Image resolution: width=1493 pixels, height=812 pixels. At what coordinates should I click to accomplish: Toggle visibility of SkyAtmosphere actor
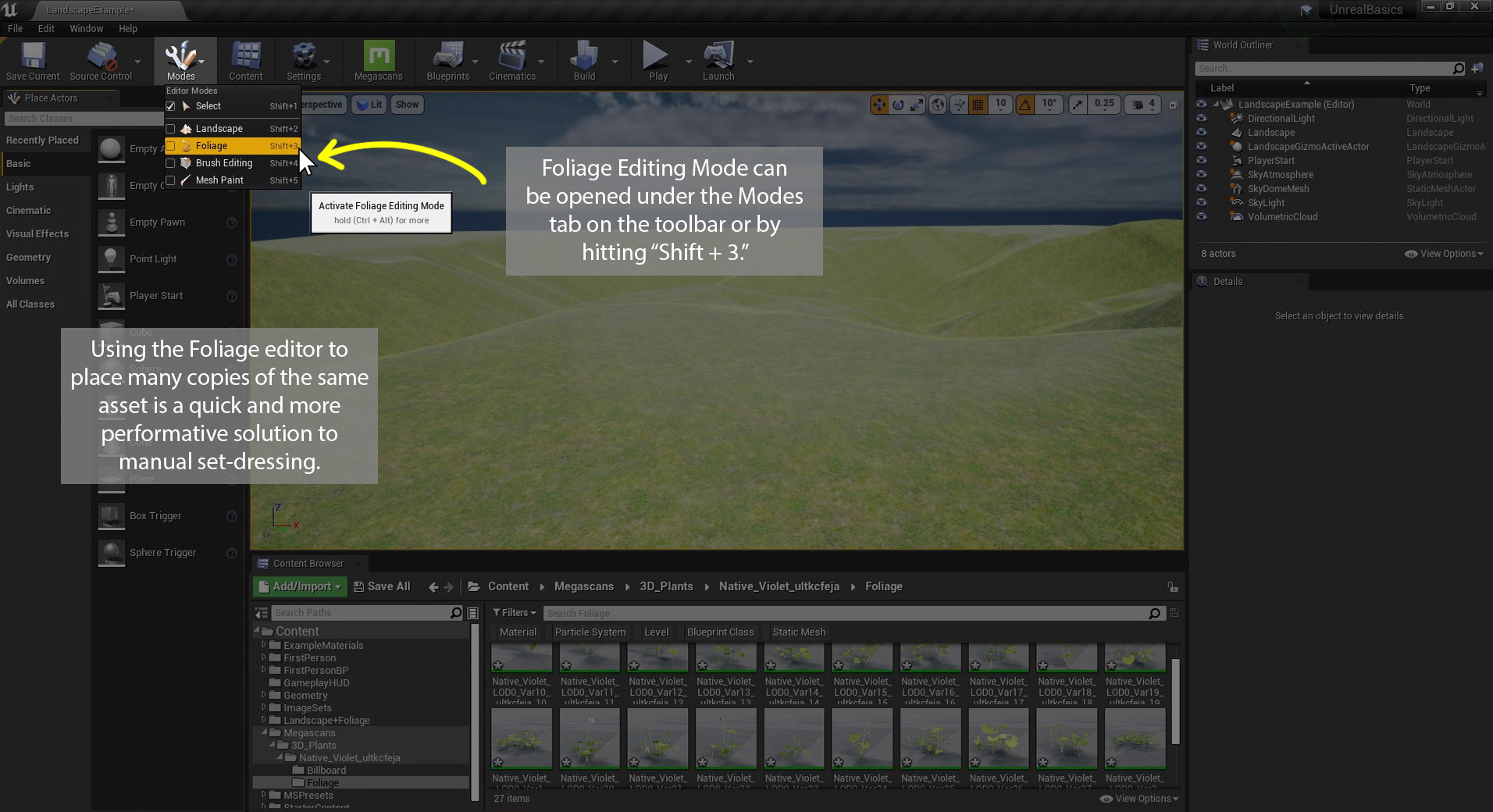[x=1201, y=175]
